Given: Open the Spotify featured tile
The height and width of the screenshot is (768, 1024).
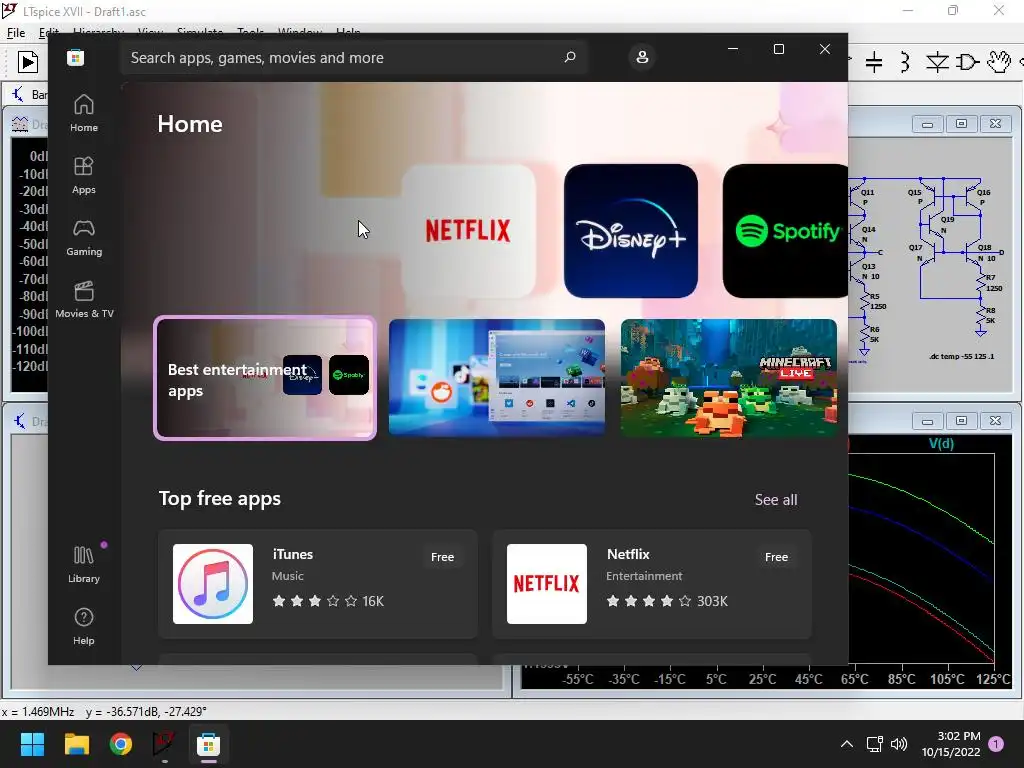Looking at the screenshot, I should [x=786, y=231].
